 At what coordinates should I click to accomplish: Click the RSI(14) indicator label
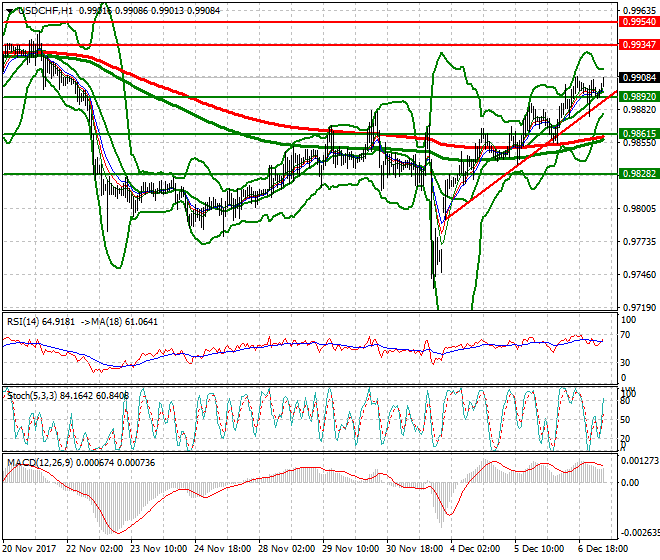[25, 321]
